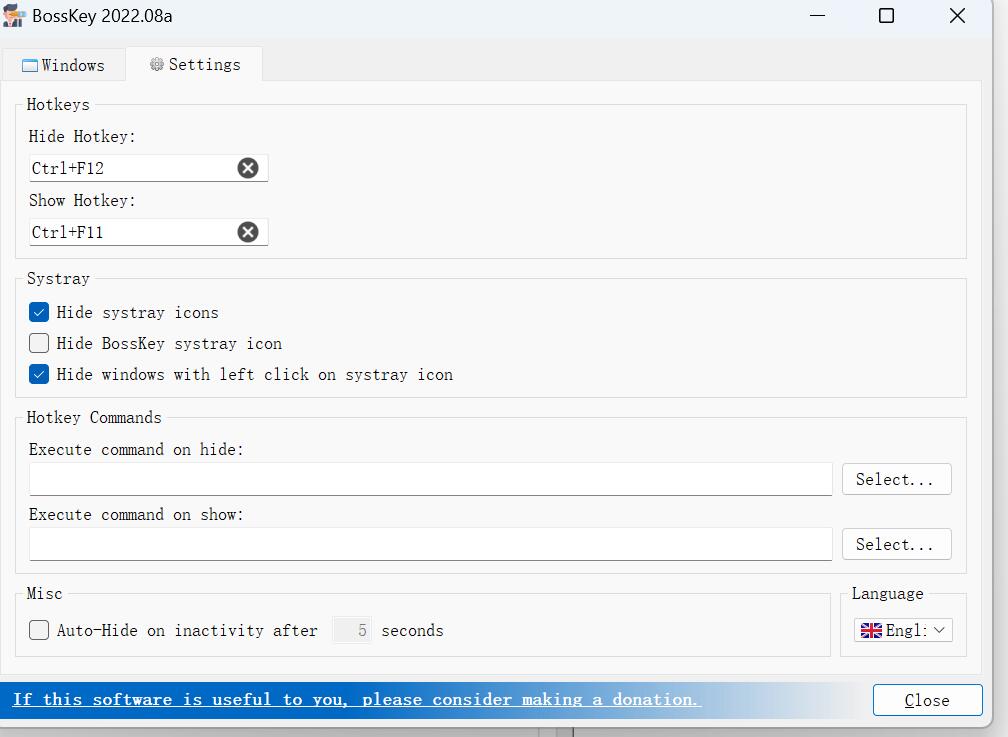The height and width of the screenshot is (737, 1008).
Task: Select the Settings tab
Action: pos(195,64)
